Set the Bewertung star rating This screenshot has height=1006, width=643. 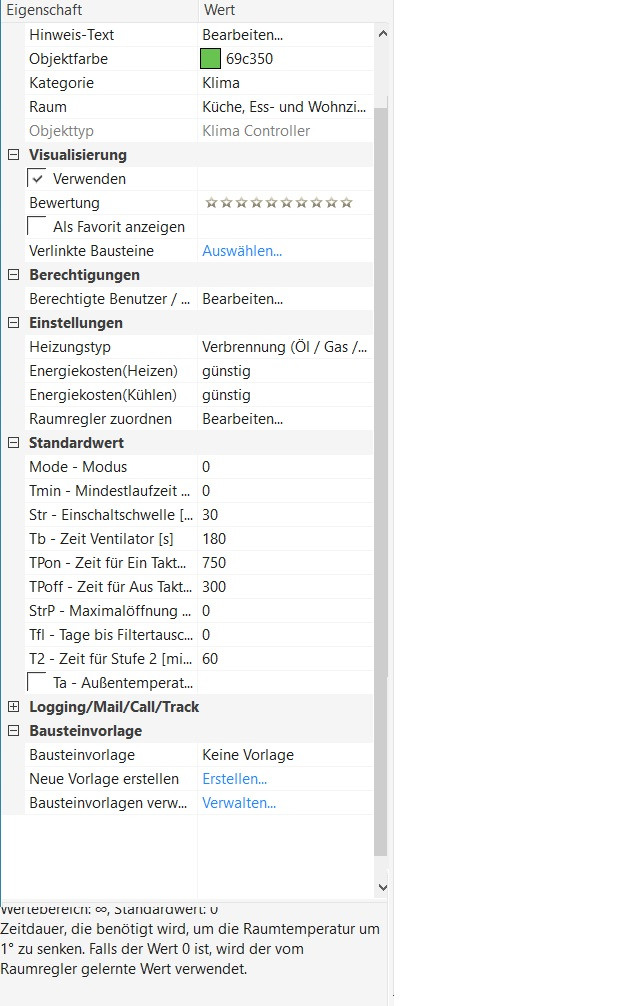(279, 203)
